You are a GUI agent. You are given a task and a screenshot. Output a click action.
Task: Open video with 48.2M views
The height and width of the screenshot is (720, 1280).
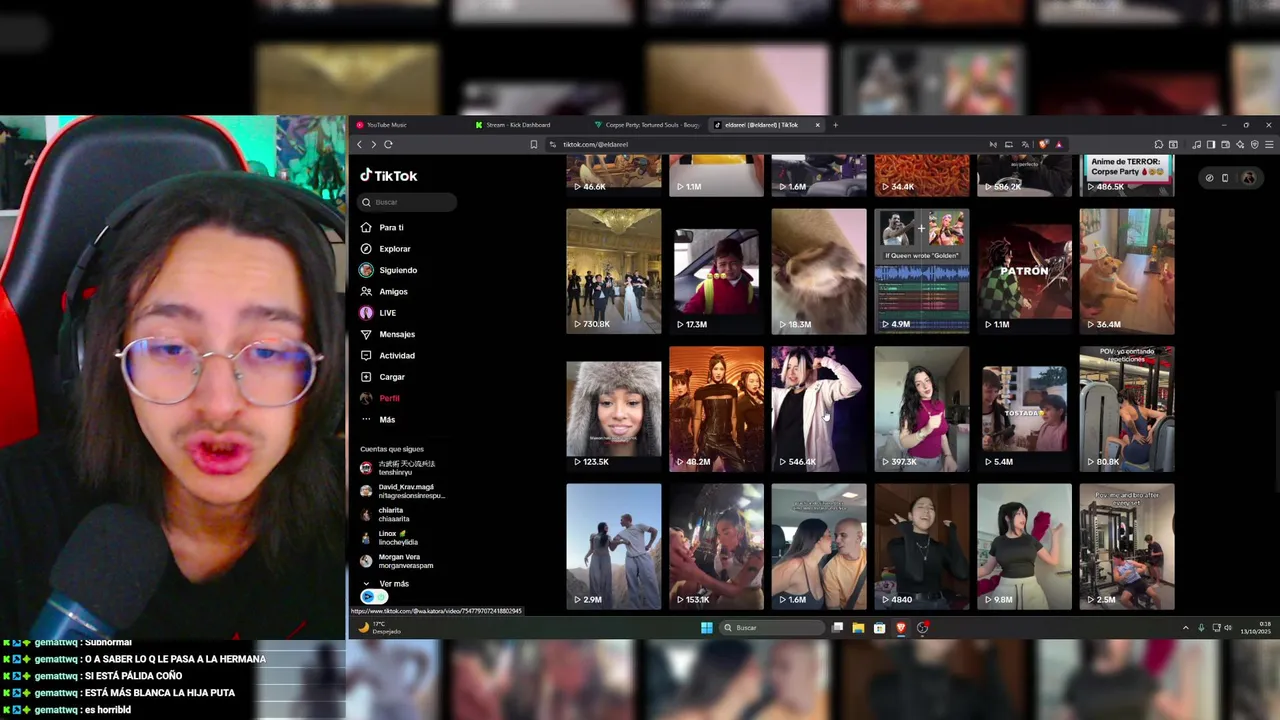coord(716,409)
